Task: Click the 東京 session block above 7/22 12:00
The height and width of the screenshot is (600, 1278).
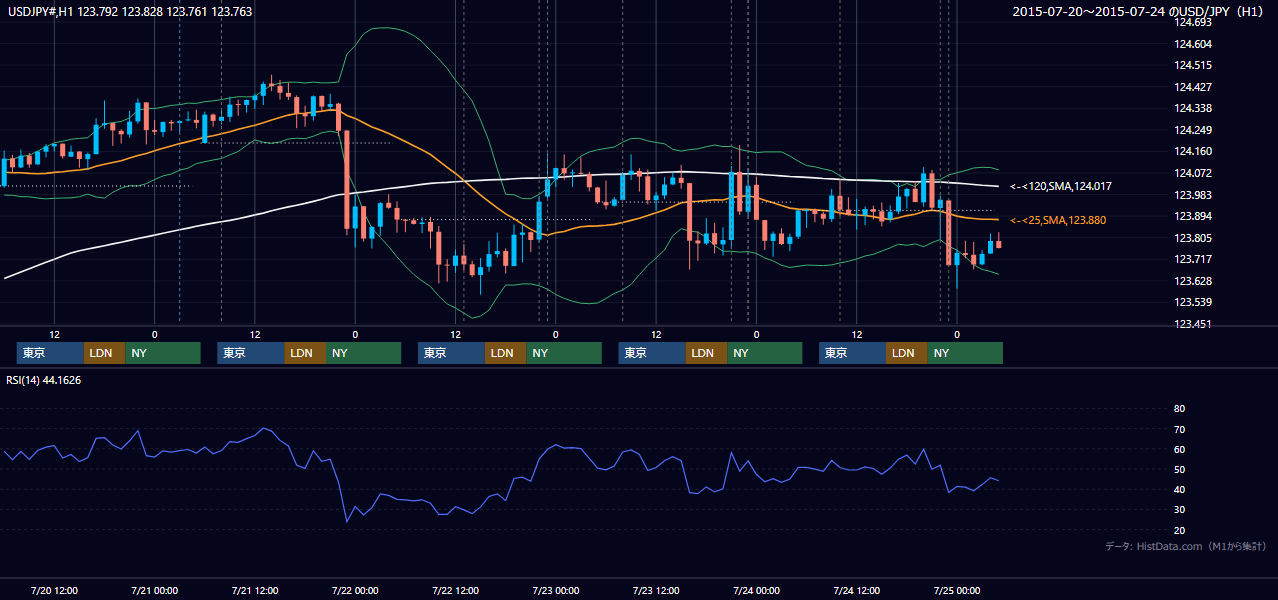Action: [x=451, y=353]
